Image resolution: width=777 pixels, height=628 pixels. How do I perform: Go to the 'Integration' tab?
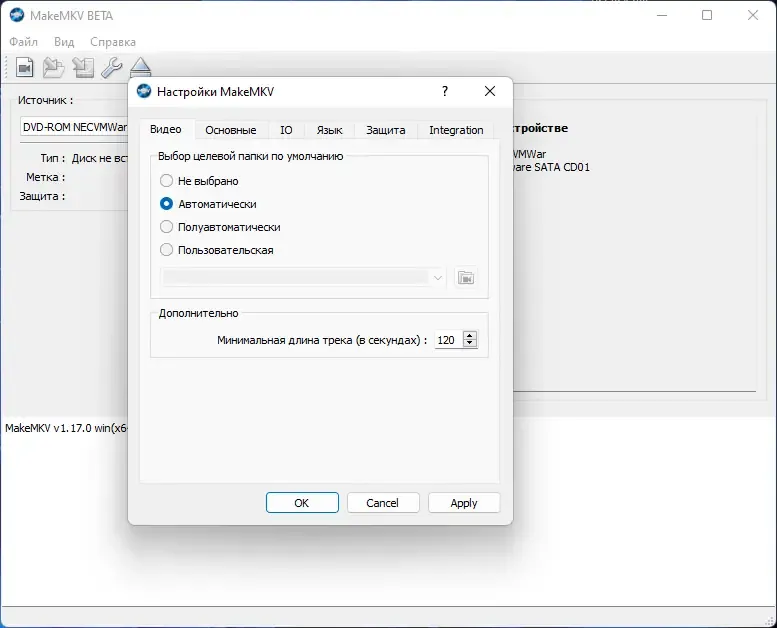coord(456,130)
